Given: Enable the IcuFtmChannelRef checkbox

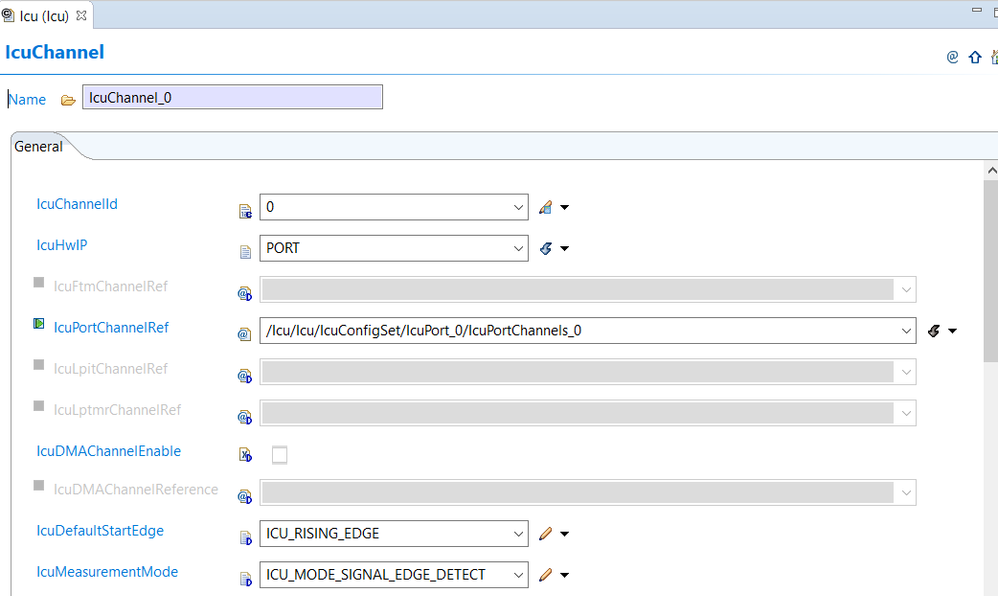Looking at the screenshot, I should 39,282.
